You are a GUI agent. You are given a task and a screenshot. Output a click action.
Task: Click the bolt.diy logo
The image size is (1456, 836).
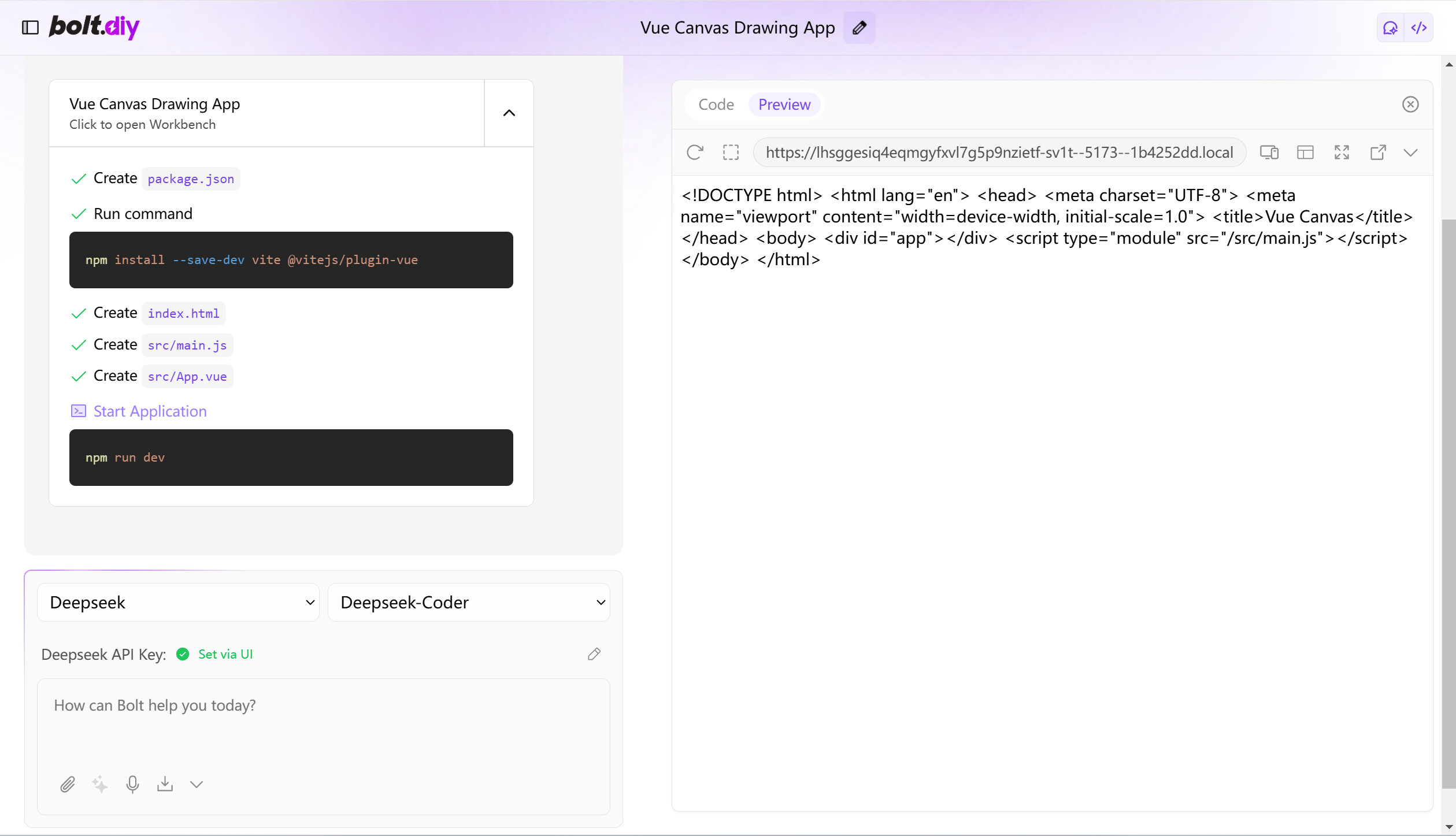click(94, 27)
